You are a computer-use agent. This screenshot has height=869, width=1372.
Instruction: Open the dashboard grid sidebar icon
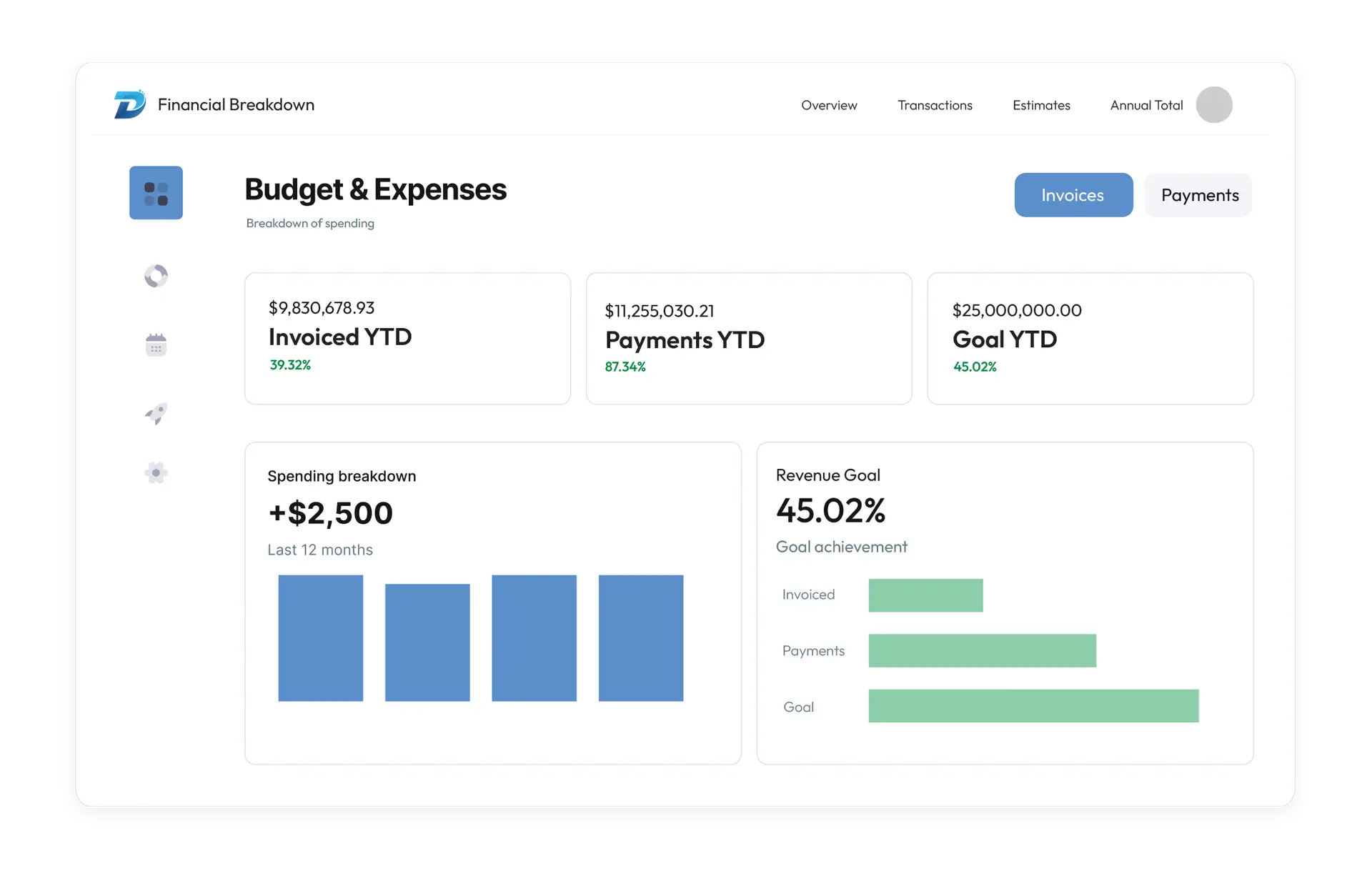[x=156, y=193]
